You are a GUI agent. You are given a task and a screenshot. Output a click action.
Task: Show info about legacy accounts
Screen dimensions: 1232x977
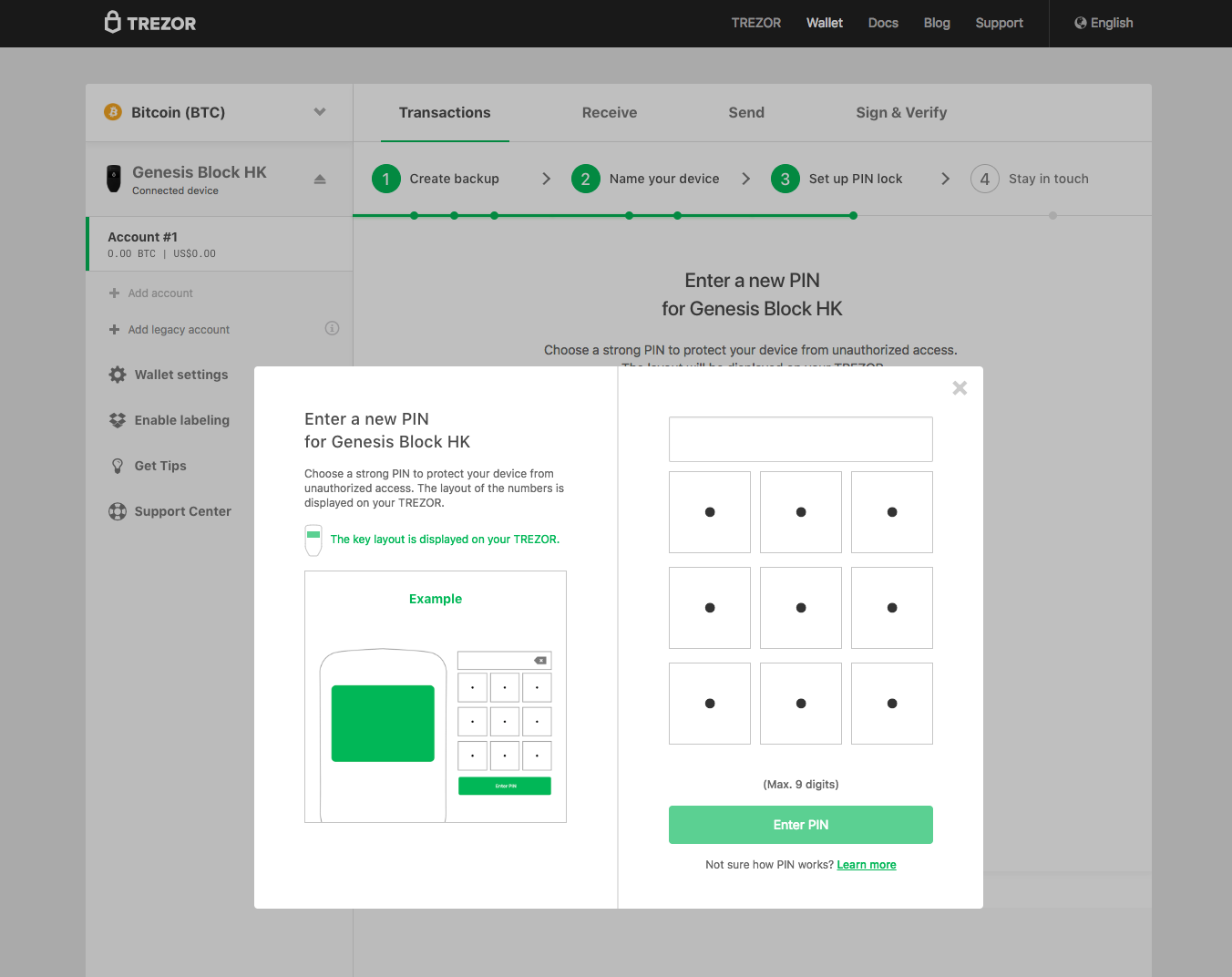pyautogui.click(x=332, y=328)
